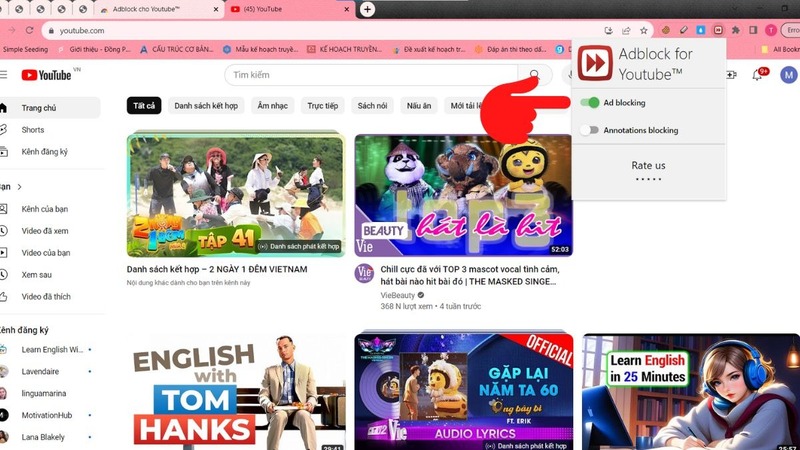Screen dimensions: 800x450
Task: Toggle the browser side panel icon
Action: pos(753,31)
